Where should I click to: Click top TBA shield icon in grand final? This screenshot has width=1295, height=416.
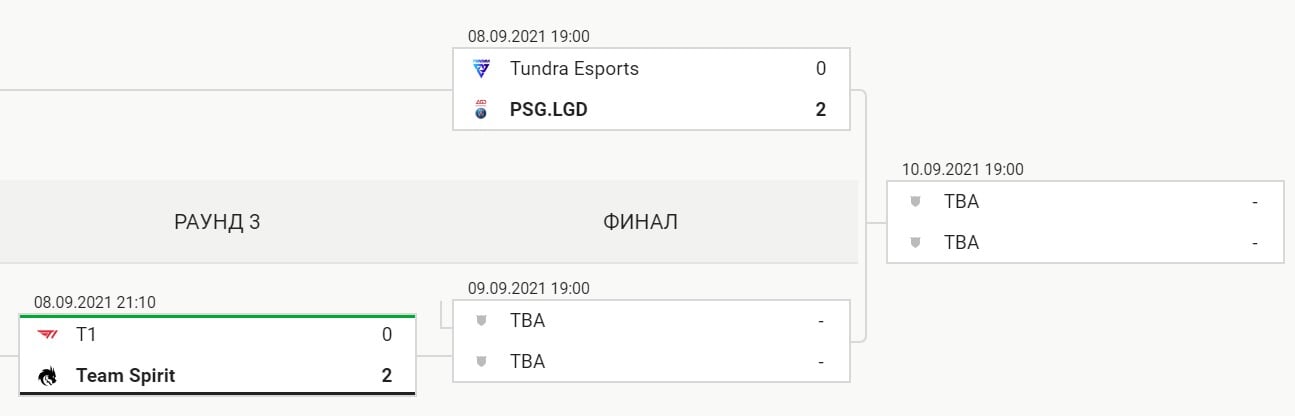915,201
